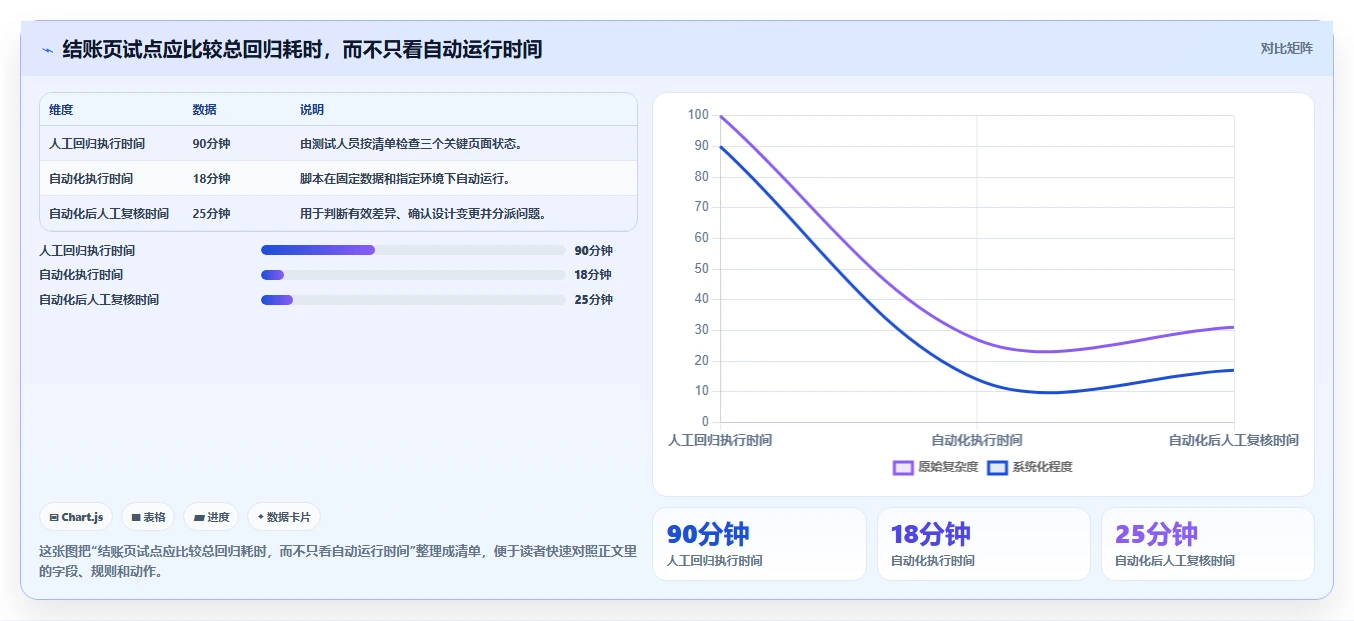The width and height of the screenshot is (1354, 621).
Task: Click the 对比矩阵 label in header
Action: [1286, 48]
